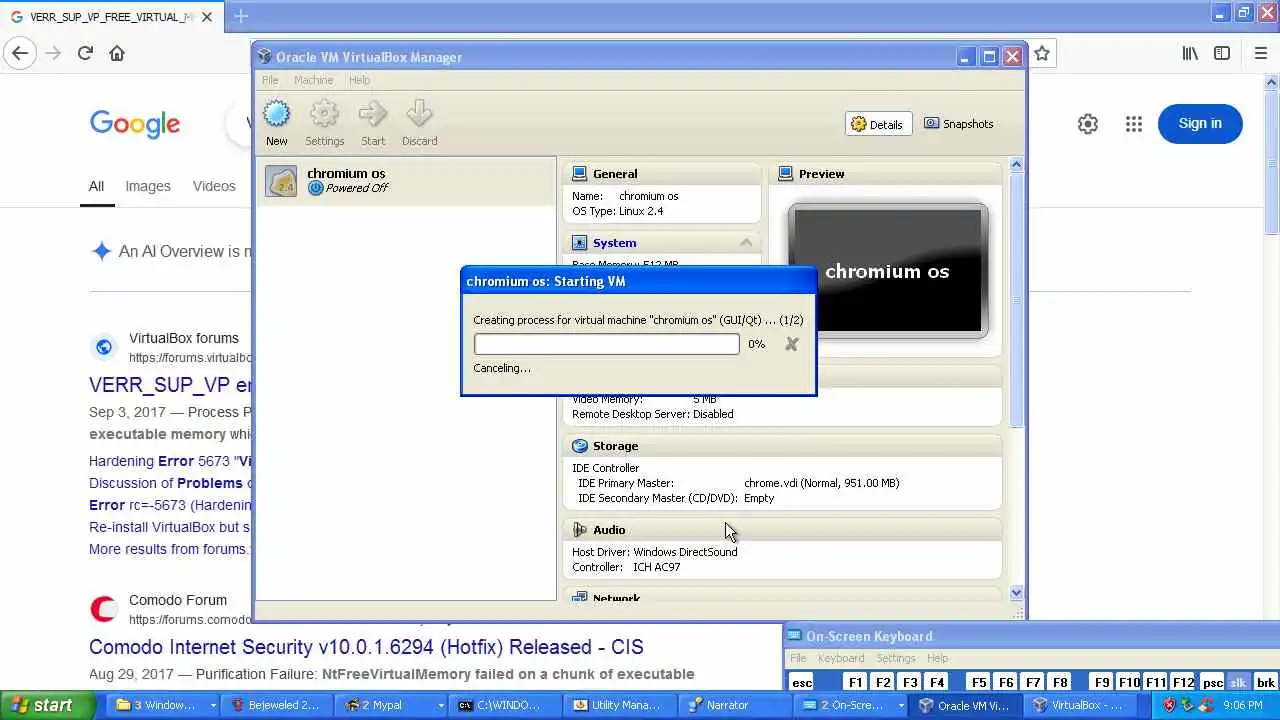Open the browser home page
The width and height of the screenshot is (1280, 720).
coord(117,54)
